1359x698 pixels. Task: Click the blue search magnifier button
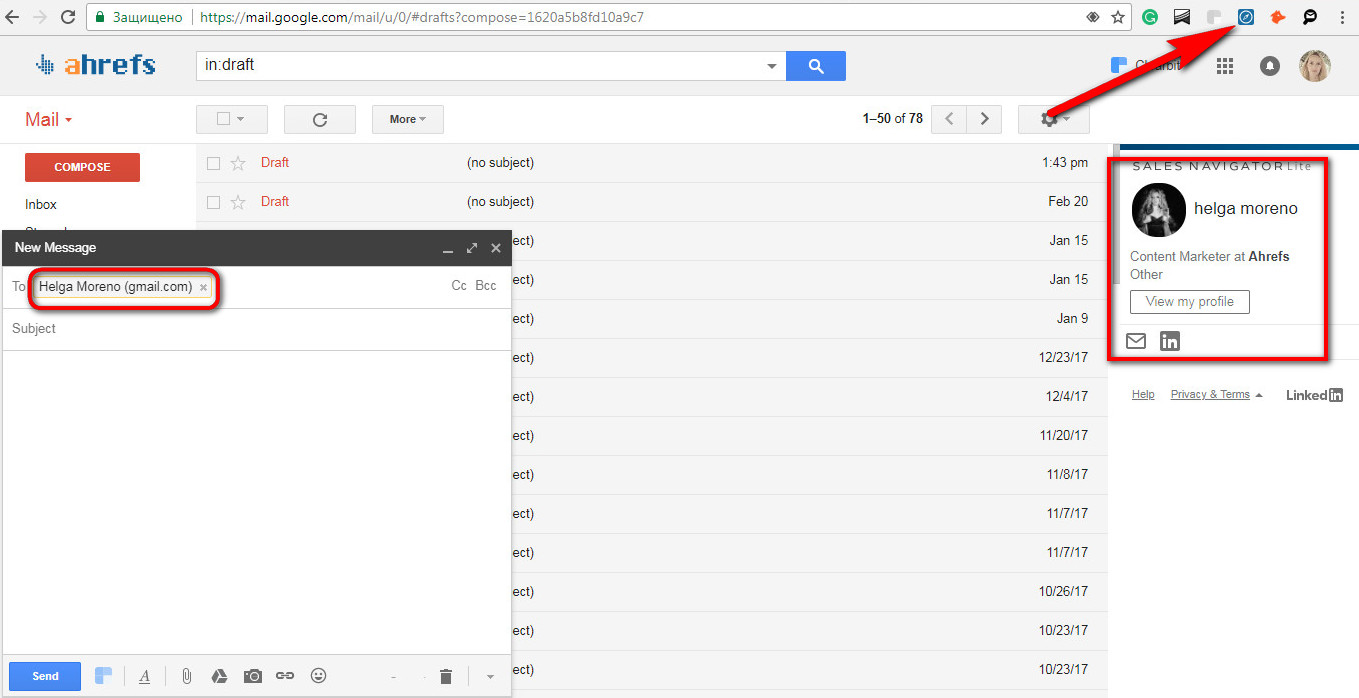click(816, 66)
